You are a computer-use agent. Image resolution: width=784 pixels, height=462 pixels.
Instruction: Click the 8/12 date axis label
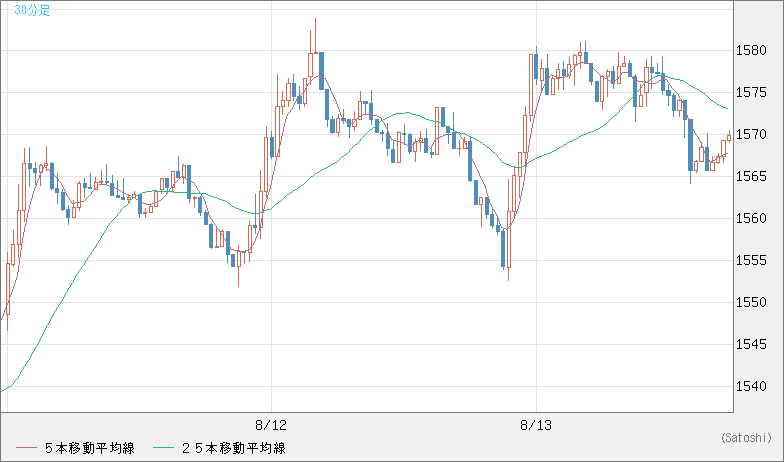(x=271, y=426)
